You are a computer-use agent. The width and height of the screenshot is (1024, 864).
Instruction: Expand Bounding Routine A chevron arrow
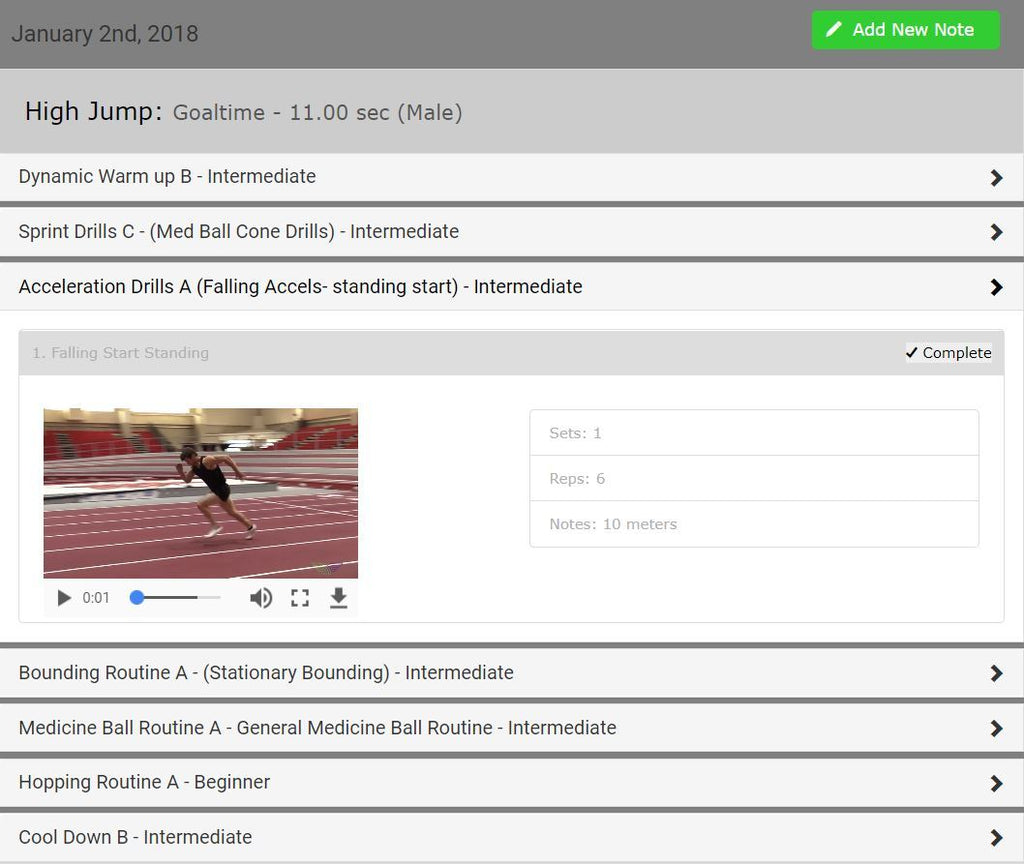(x=996, y=673)
